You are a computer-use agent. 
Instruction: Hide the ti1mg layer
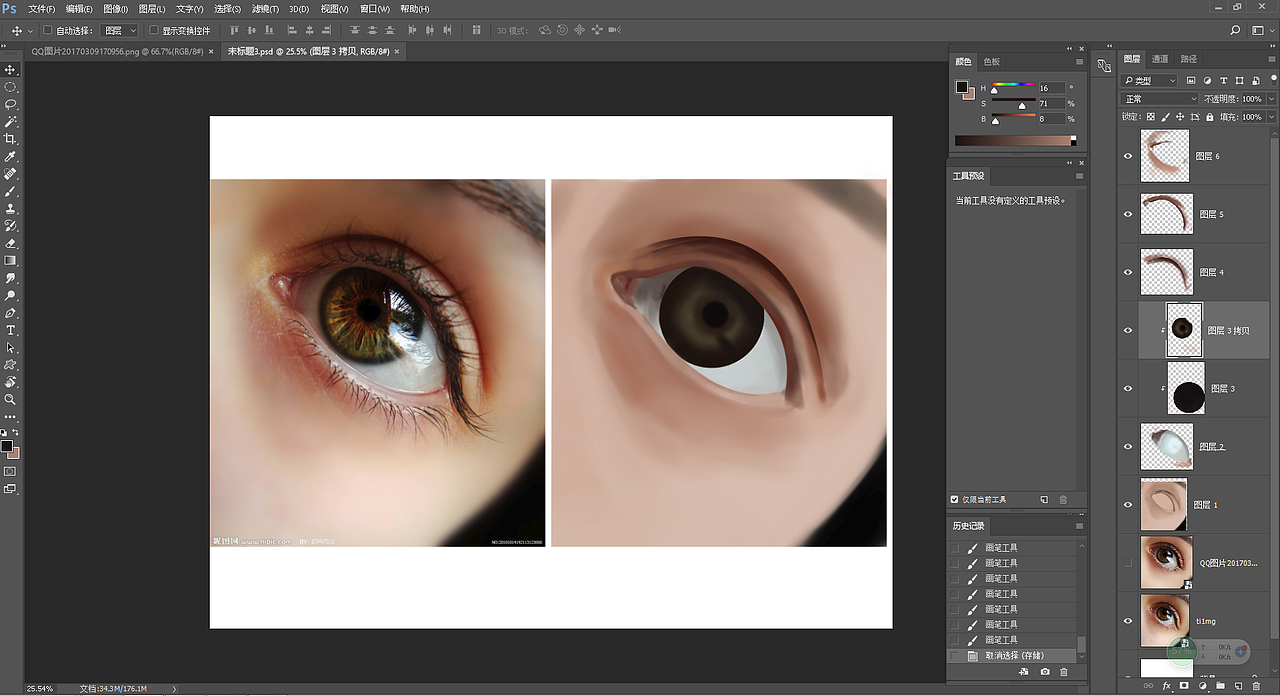point(1128,621)
